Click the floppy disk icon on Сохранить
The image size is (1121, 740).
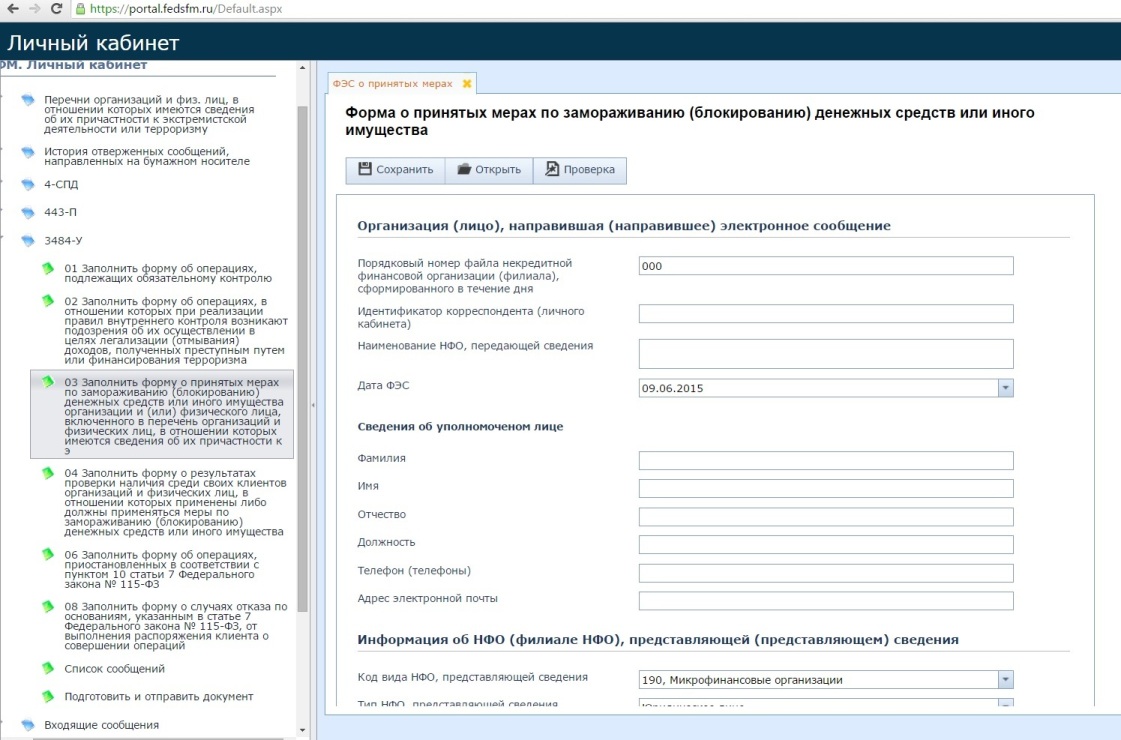pos(365,169)
